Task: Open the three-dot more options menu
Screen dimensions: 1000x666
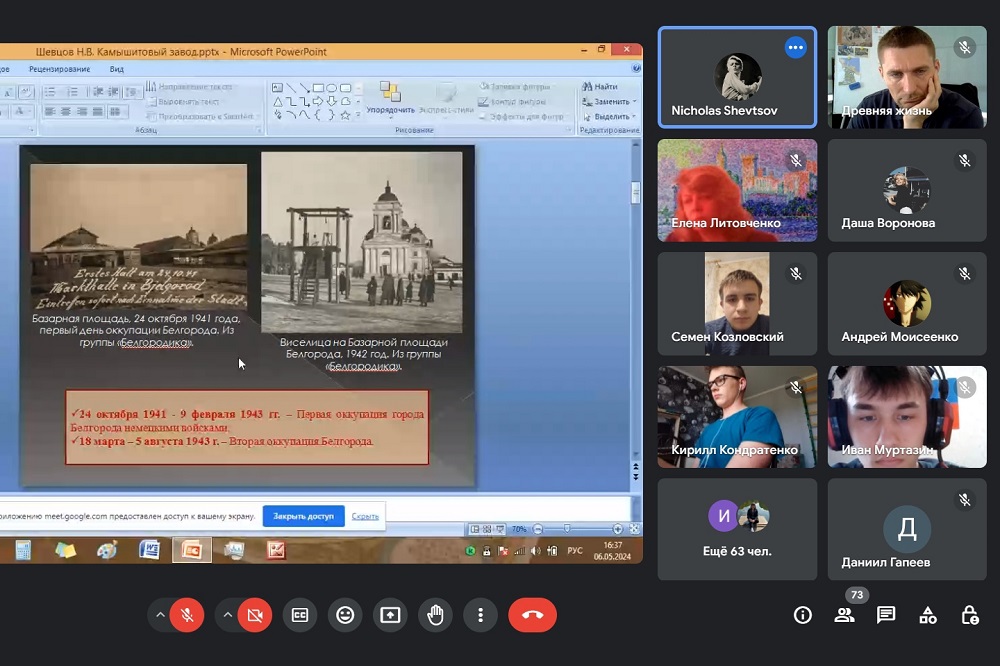Action: coord(481,615)
